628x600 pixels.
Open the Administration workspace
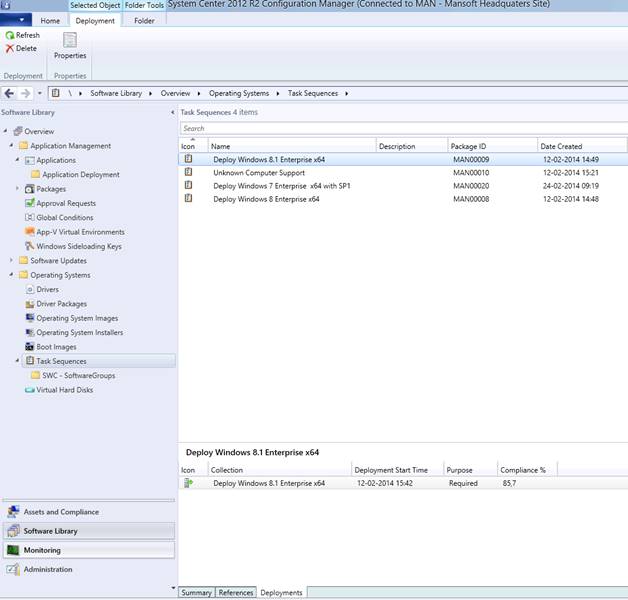[x=48, y=569]
